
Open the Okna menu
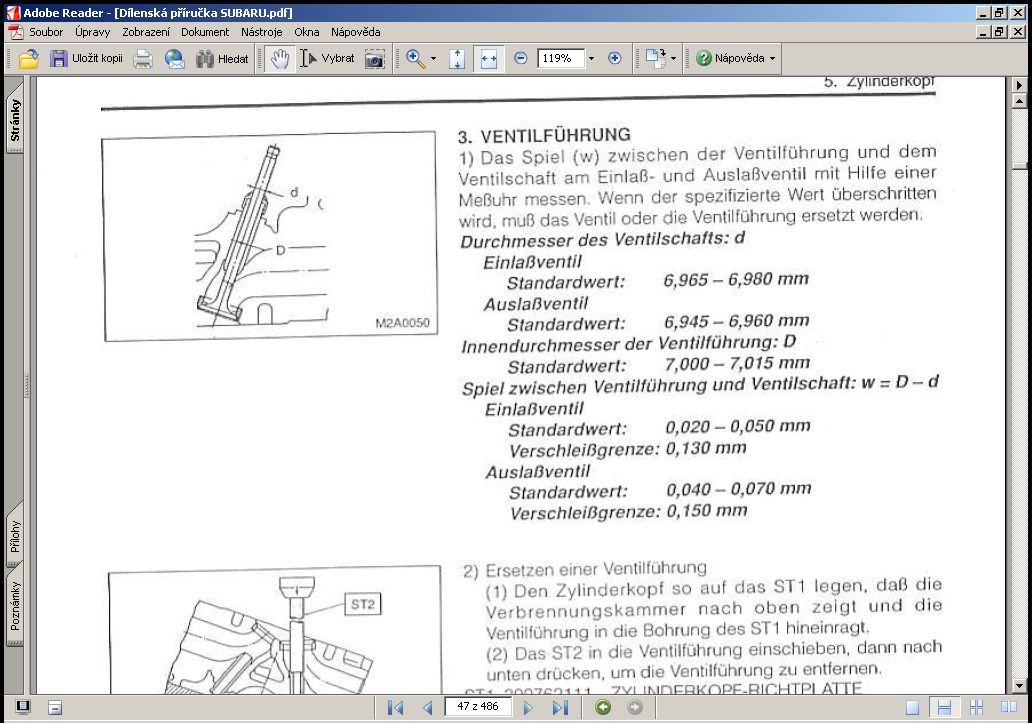pyautogui.click(x=307, y=32)
